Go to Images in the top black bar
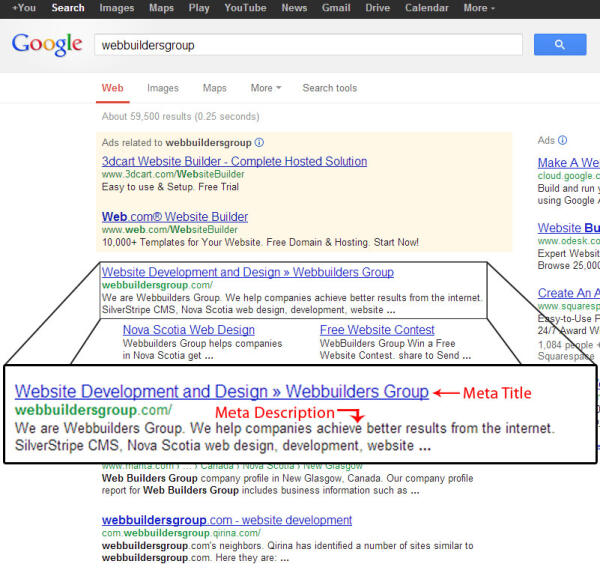Screen dimensions: 600x576 point(117,8)
